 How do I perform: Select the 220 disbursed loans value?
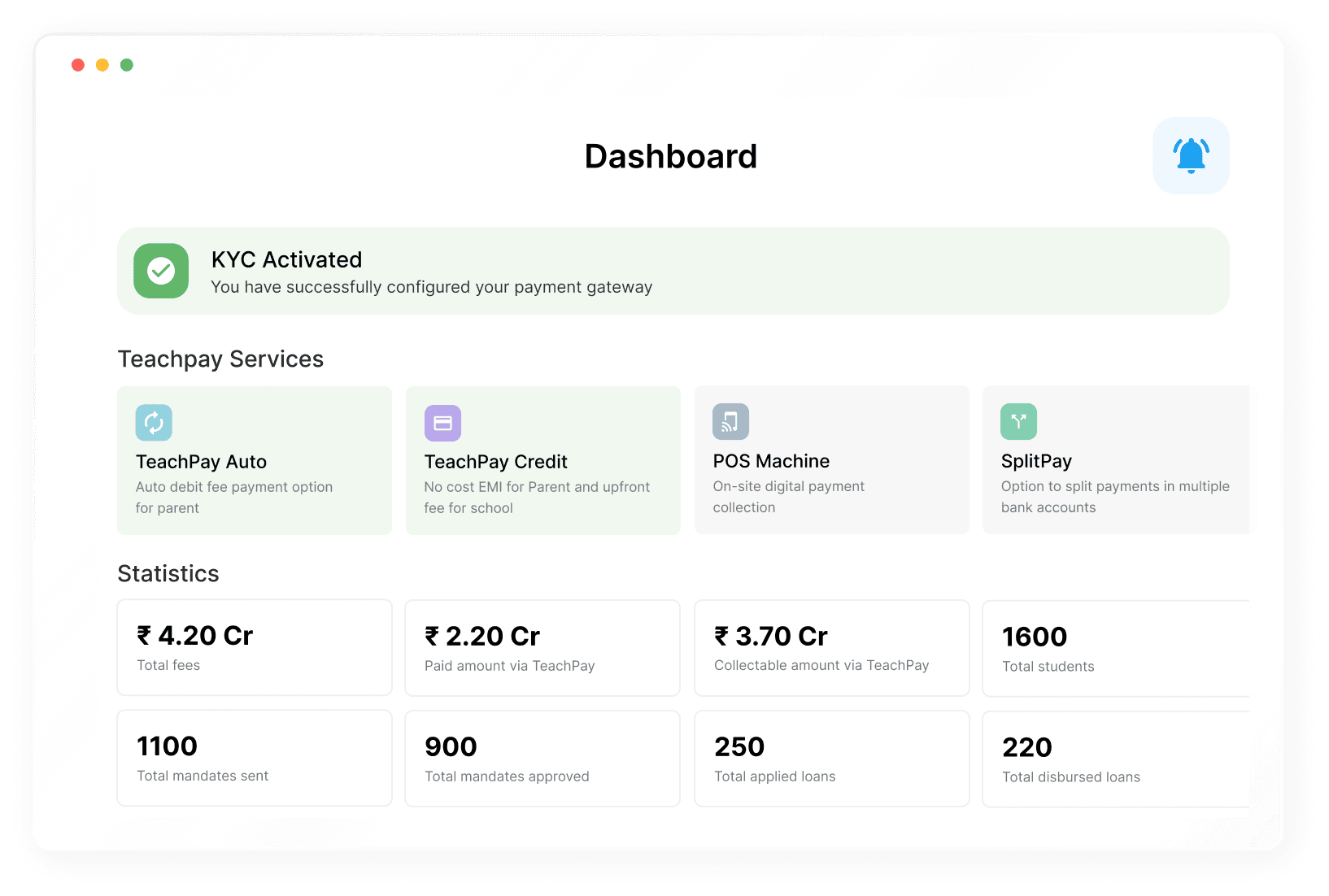click(x=1027, y=747)
